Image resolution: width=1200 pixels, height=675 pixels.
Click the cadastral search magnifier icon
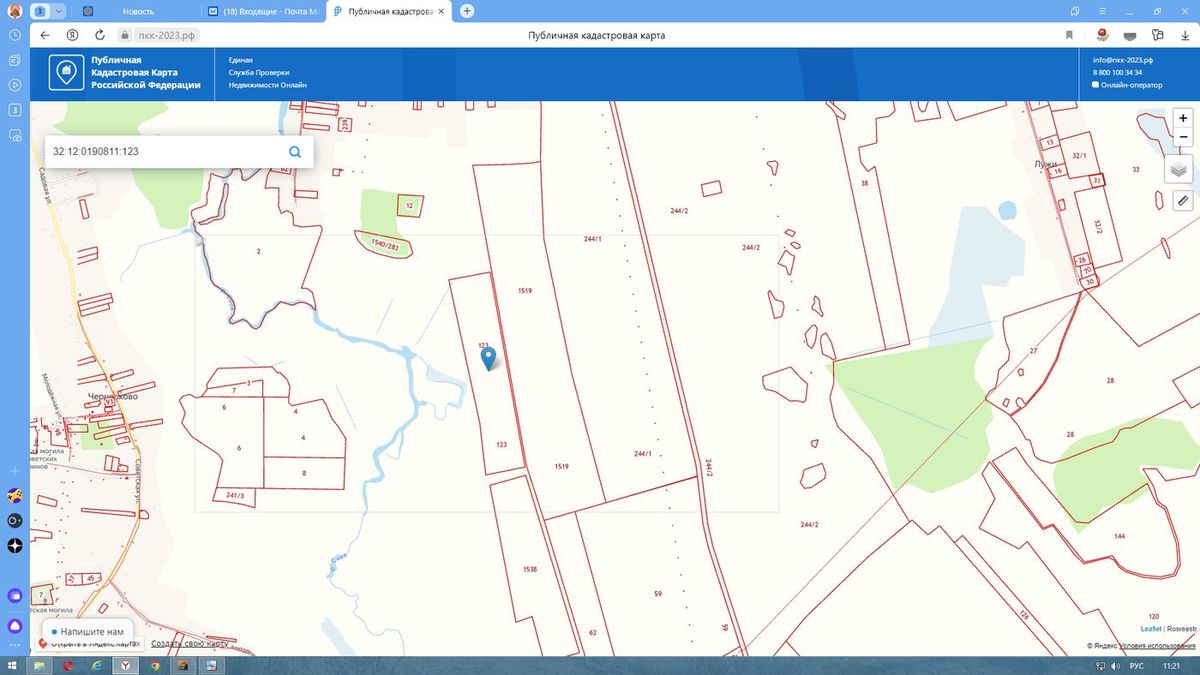pos(295,152)
